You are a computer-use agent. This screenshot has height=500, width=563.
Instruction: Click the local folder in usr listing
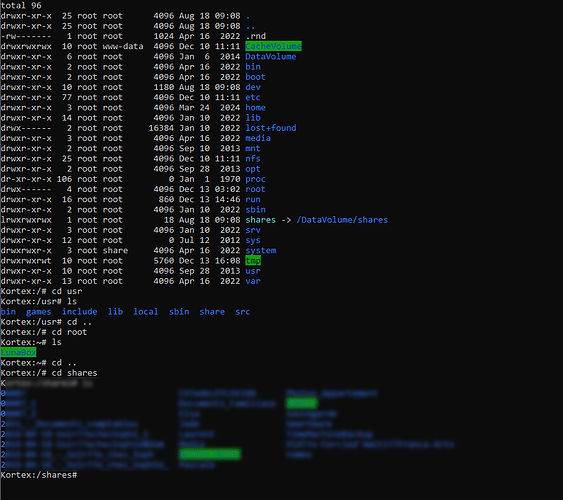tap(146, 312)
